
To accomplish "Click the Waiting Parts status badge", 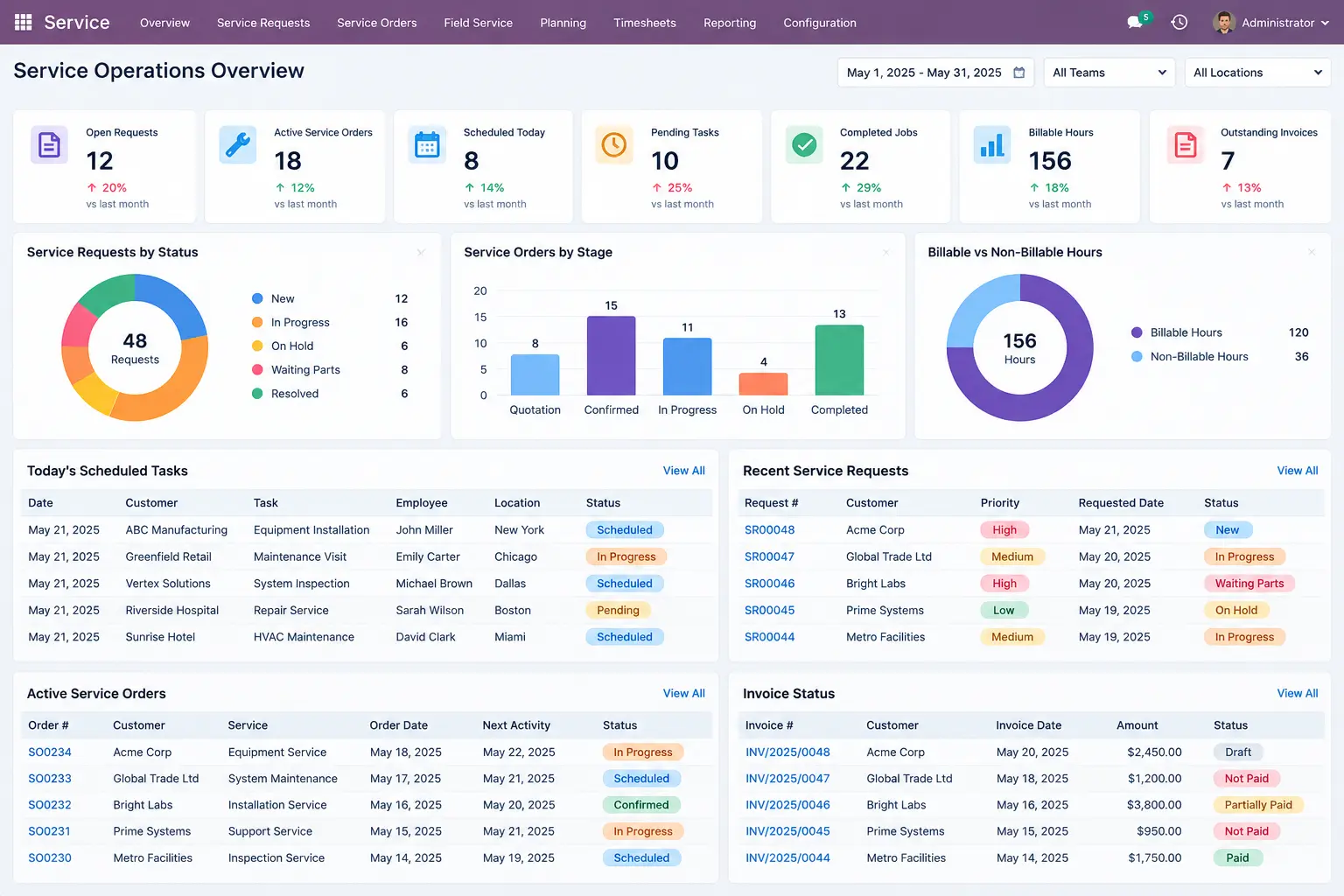I will 1249,584.
